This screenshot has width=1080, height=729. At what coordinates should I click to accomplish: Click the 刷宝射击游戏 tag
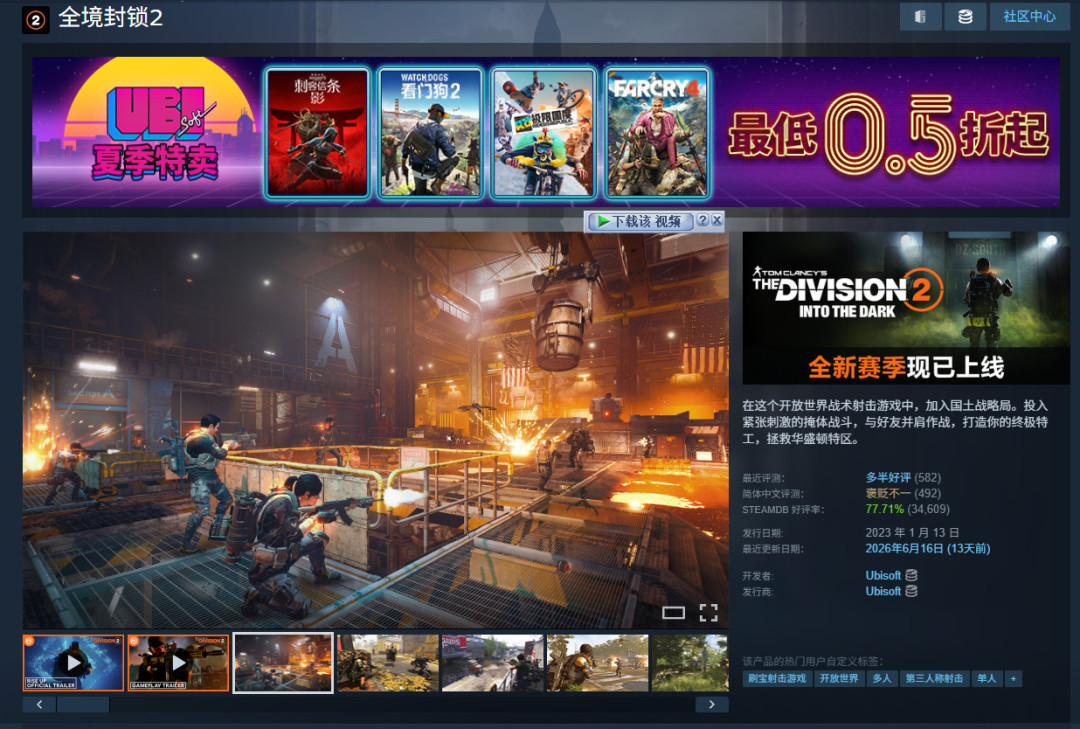pos(777,679)
